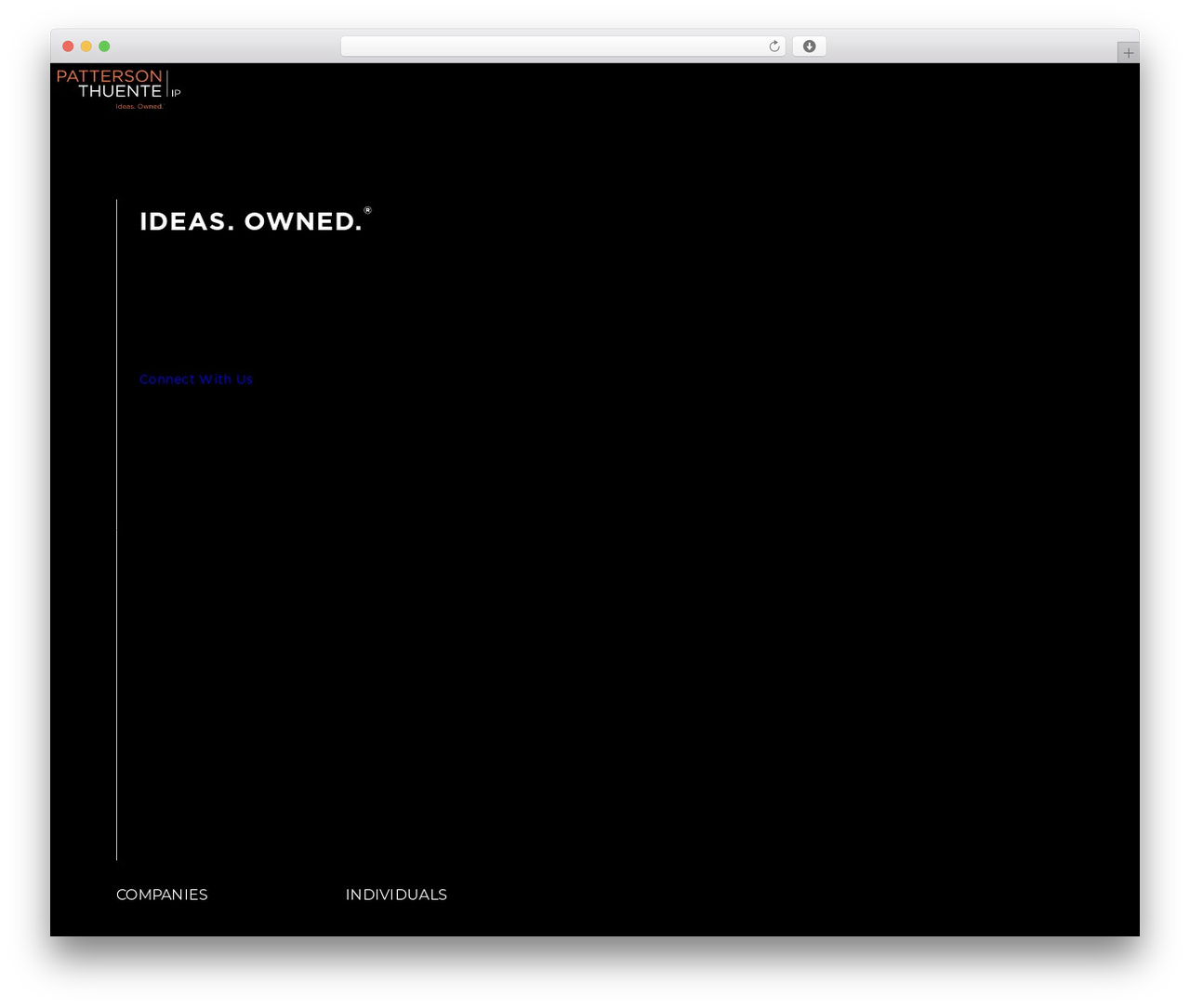Focus the browser address bar
The width and height of the screenshot is (1190, 1008).
(x=562, y=46)
